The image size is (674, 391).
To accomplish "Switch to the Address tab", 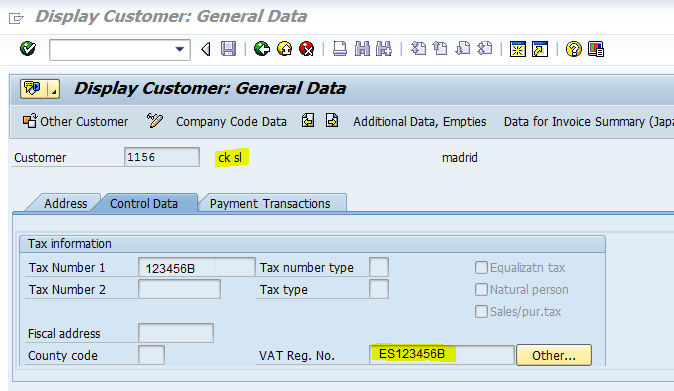I will point(65,203).
